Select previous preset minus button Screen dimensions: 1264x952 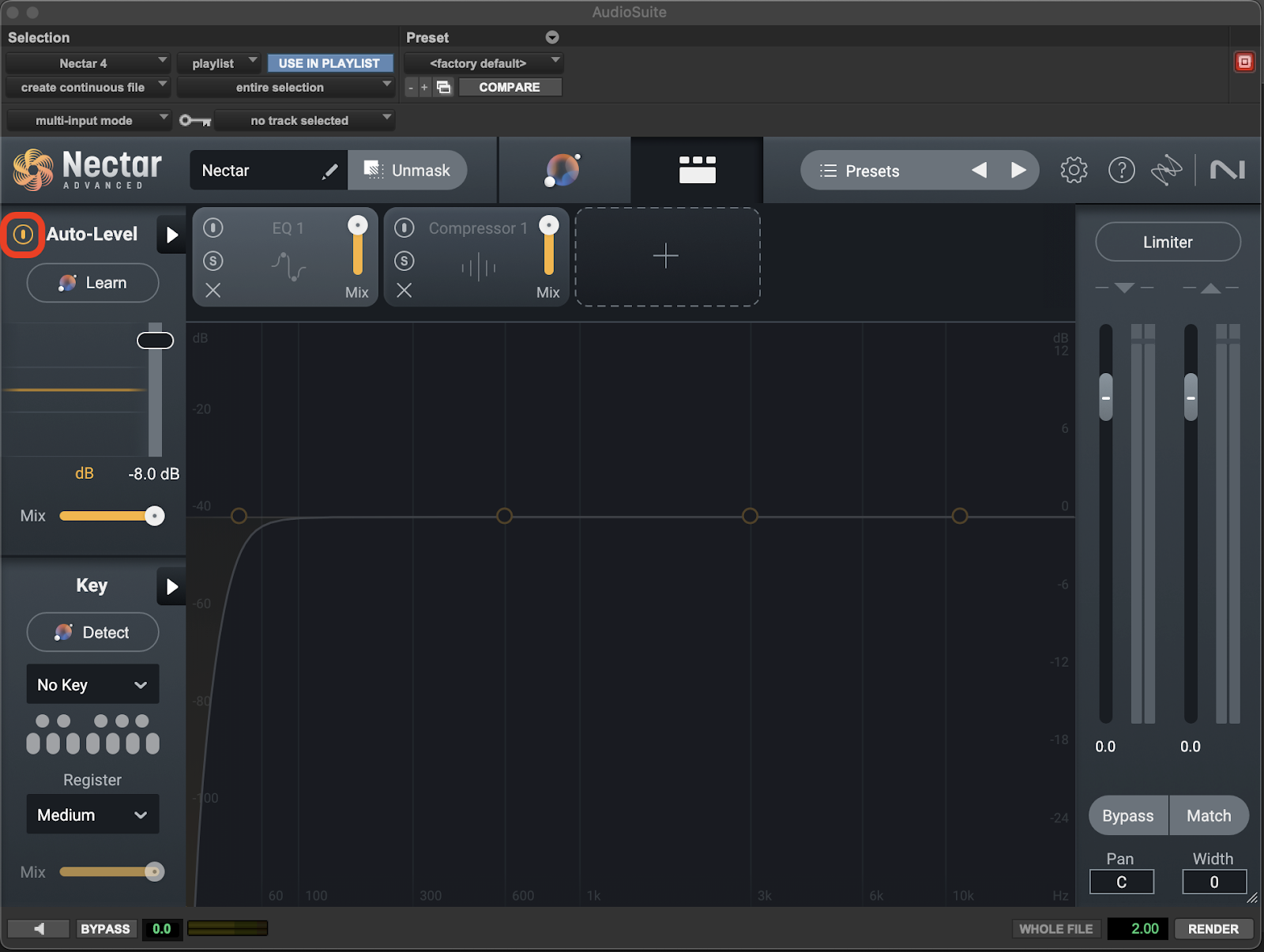click(x=411, y=87)
